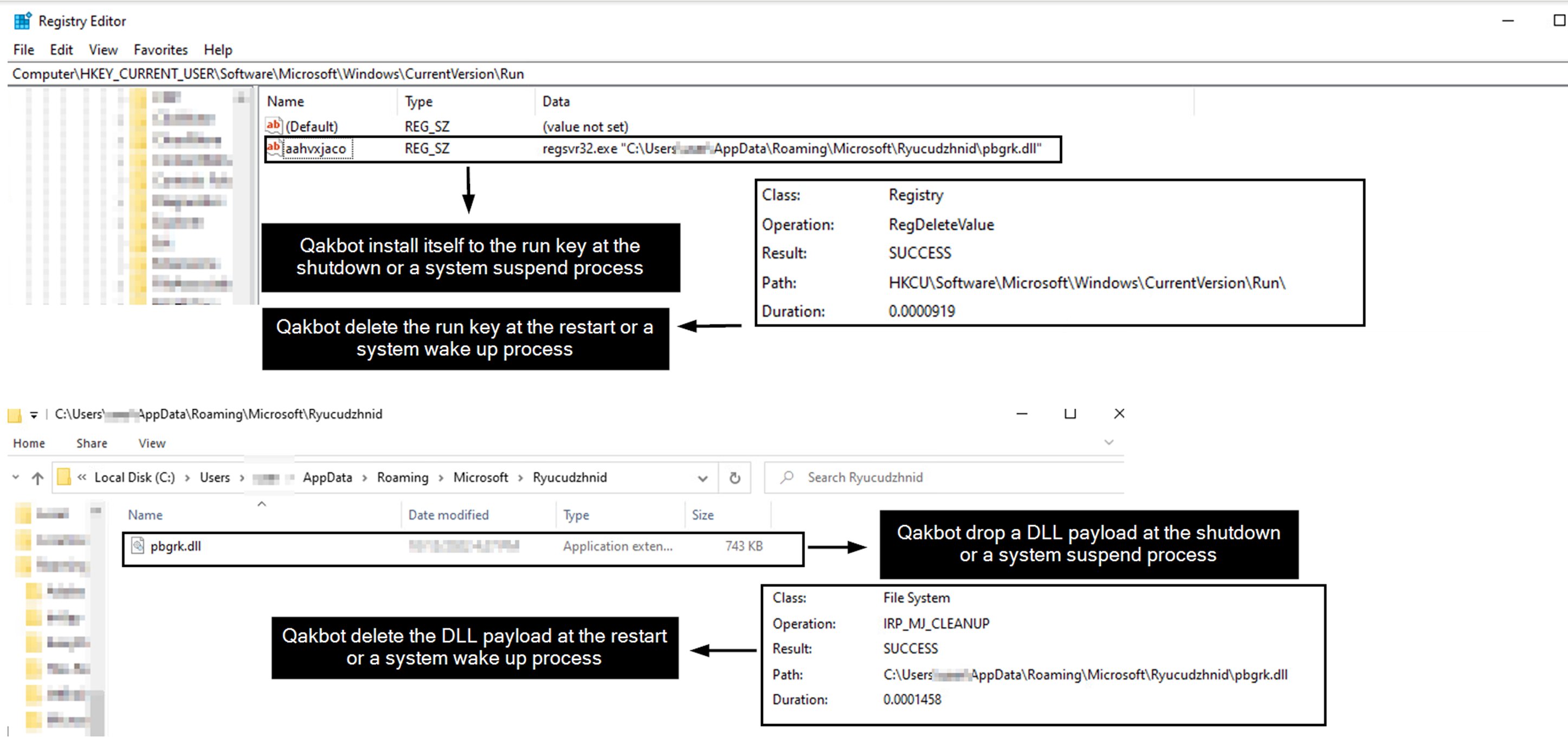
Task: Click the search magnifier icon
Action: [787, 477]
